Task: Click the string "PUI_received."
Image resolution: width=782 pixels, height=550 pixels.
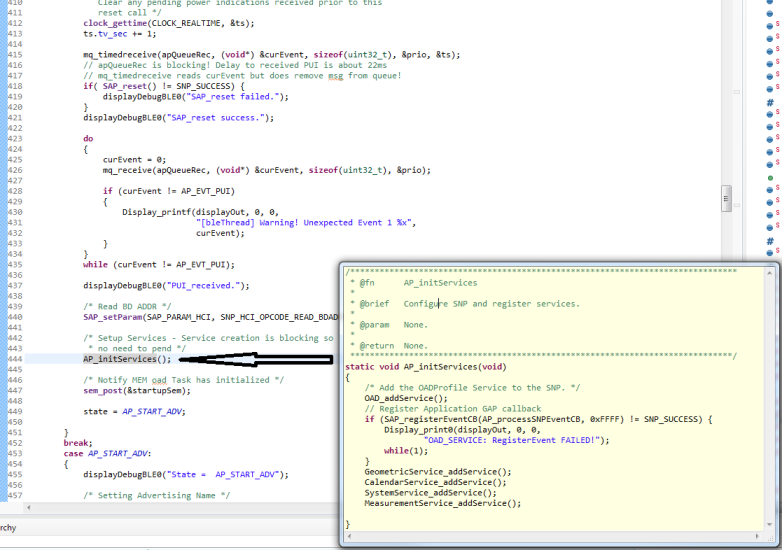Action: click(205, 286)
